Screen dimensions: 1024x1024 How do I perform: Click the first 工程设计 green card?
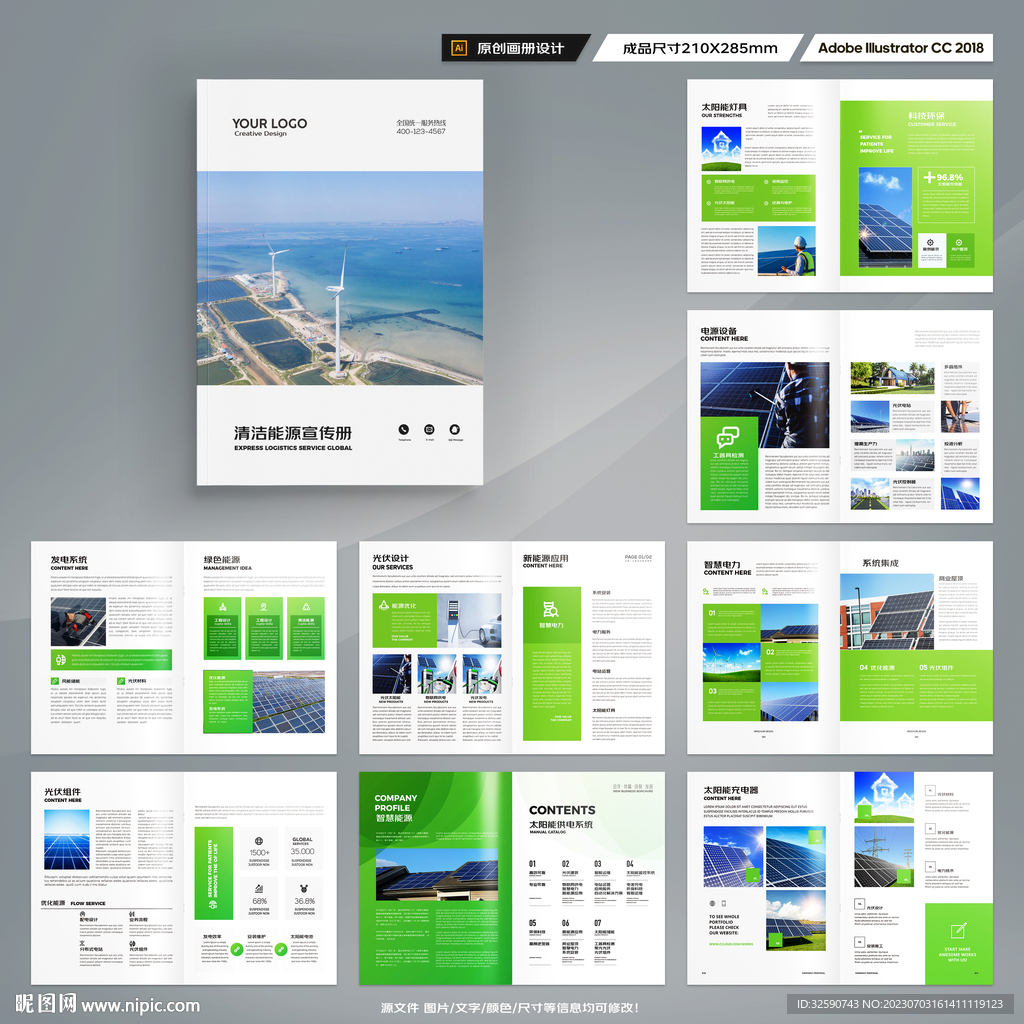tap(222, 628)
